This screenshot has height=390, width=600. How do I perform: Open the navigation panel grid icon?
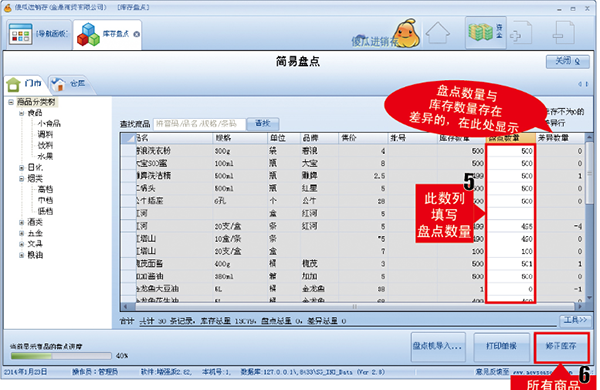[x=20, y=34]
